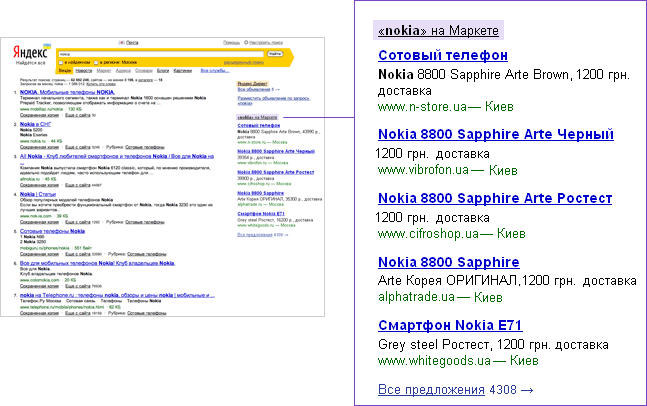647x406 pixels.
Task: Switch to the Адреса tab
Action: click(x=123, y=71)
